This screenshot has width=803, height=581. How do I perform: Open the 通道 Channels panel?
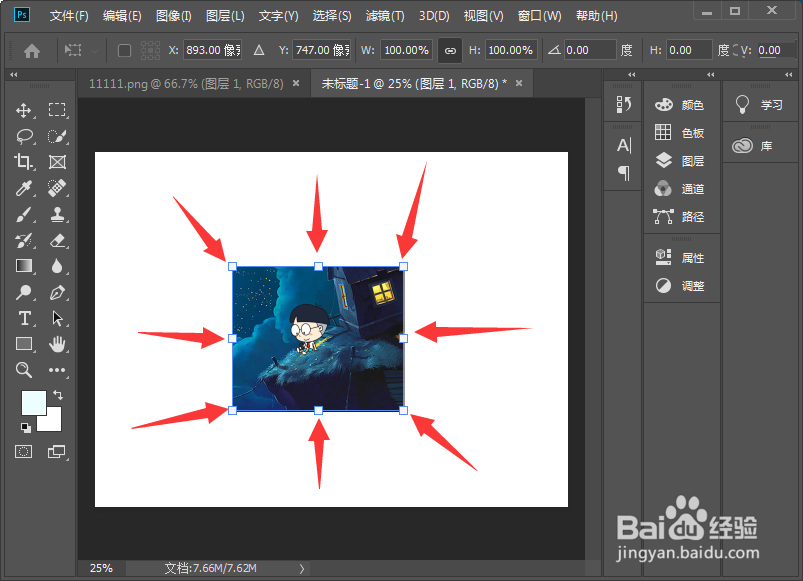(681, 189)
